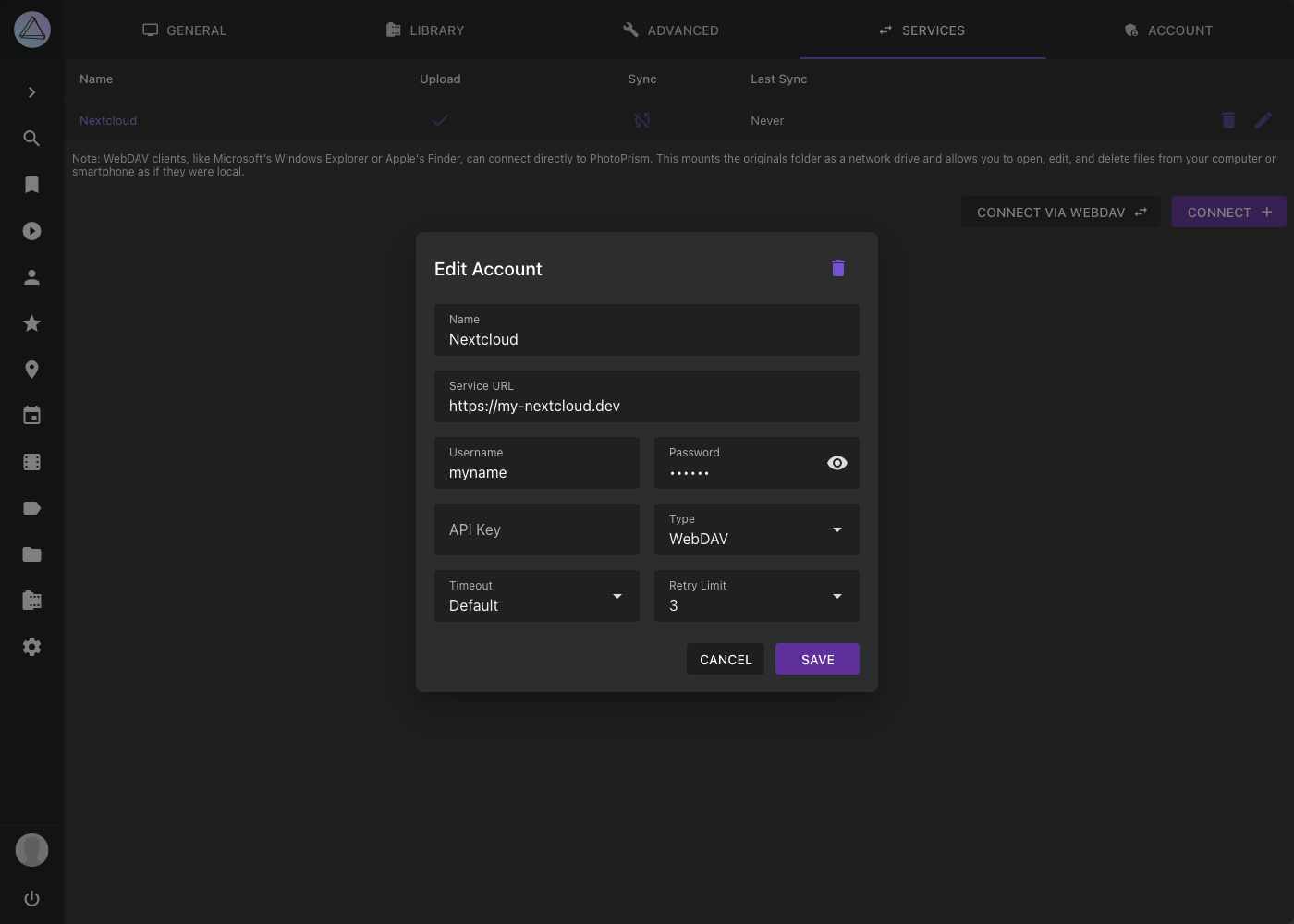Open the Retry Limit dropdown

[836, 596]
